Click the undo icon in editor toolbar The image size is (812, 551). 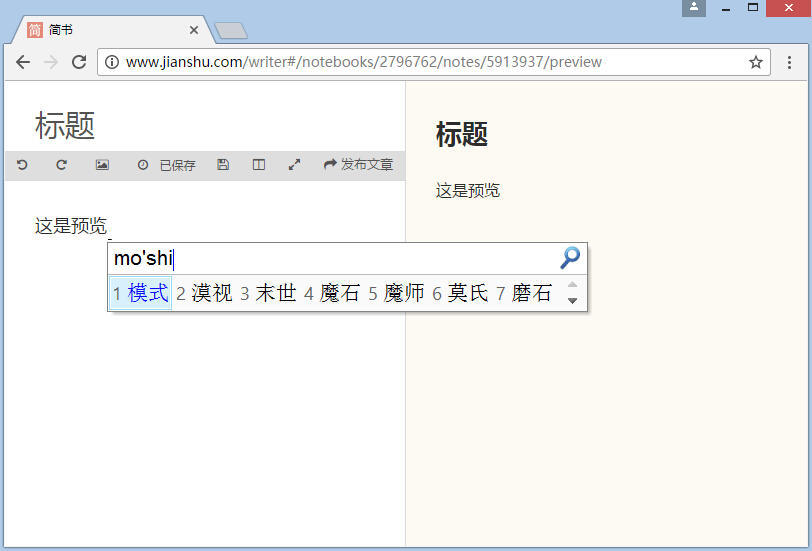22,165
